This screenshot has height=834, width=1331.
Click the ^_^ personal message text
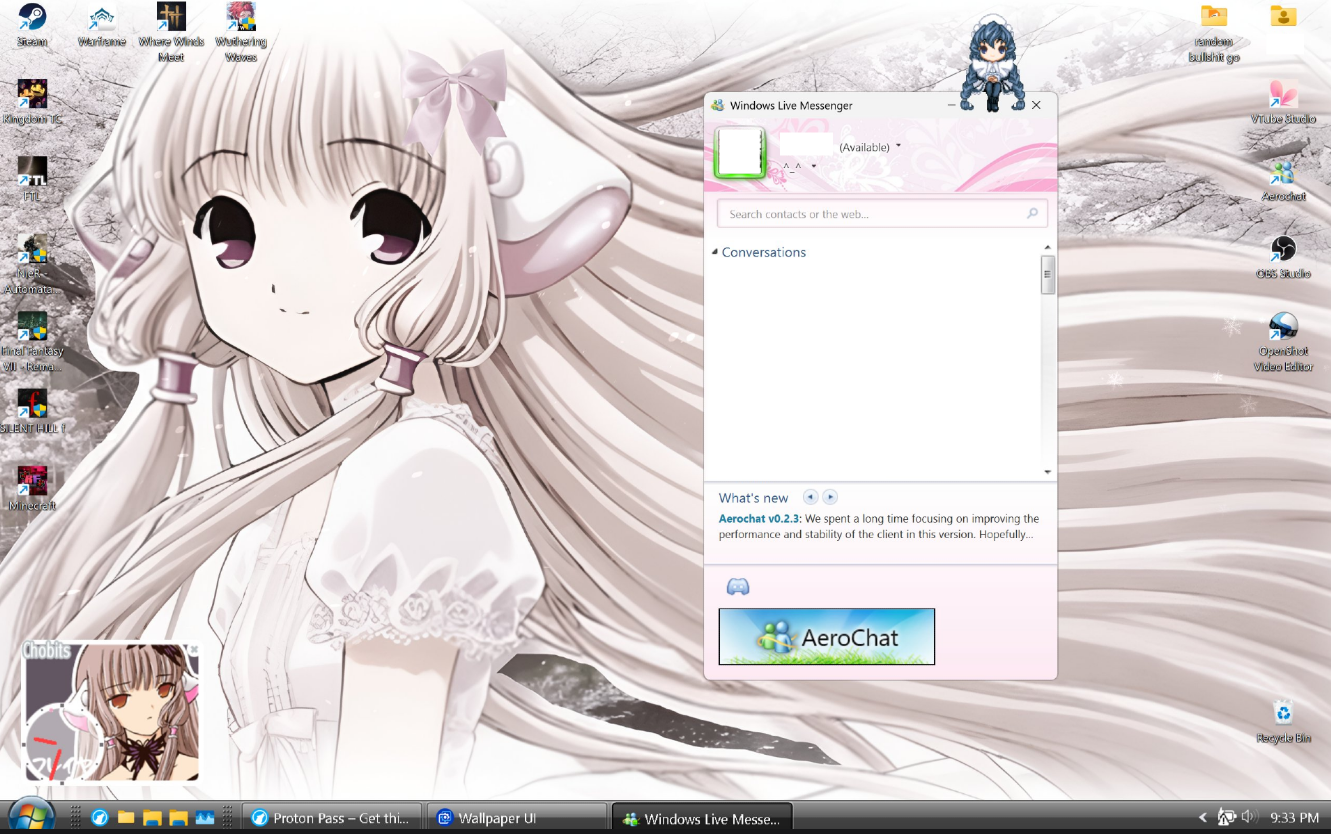click(x=792, y=166)
